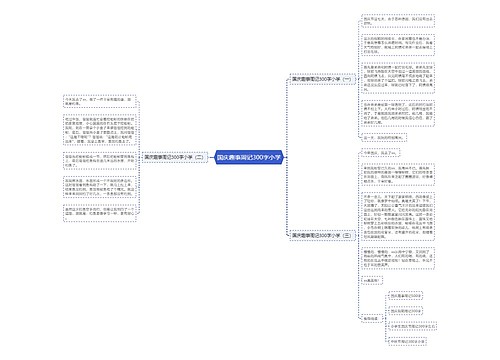Select the node starting 今年国庆，我去了xx
Viewport: 500px width, 360px height.
pos(380,153)
